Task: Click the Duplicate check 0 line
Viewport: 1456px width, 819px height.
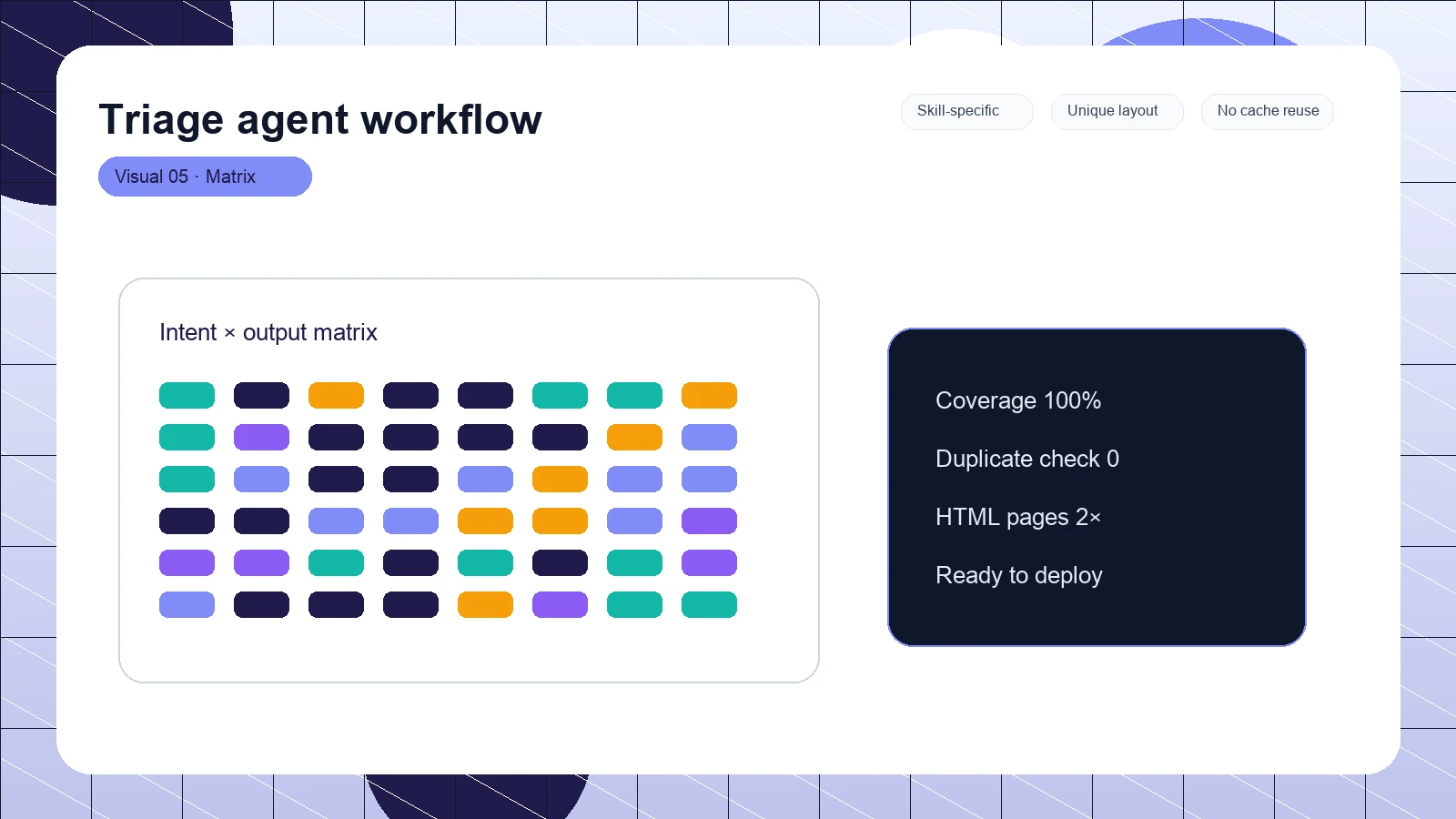Action: (x=1027, y=459)
